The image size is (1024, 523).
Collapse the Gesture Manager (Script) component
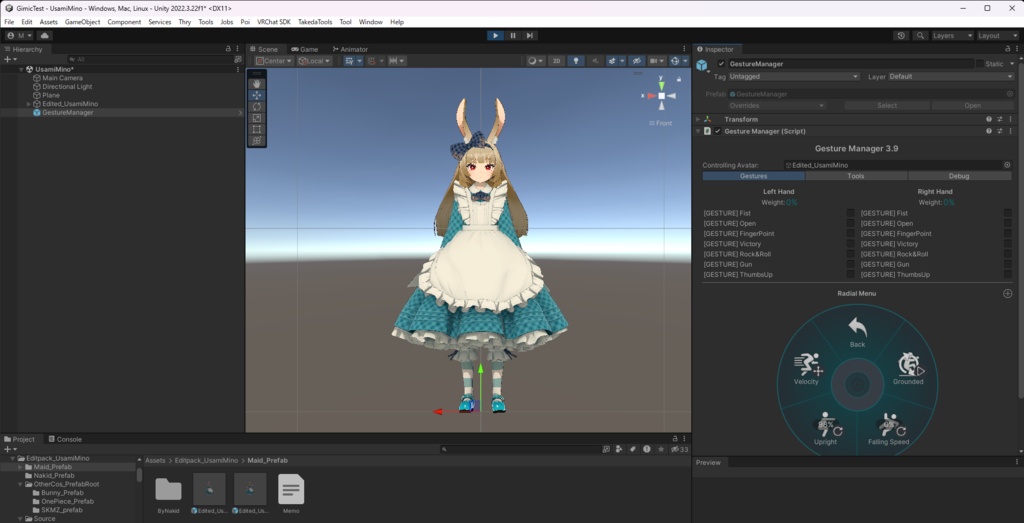pyautogui.click(x=697, y=131)
